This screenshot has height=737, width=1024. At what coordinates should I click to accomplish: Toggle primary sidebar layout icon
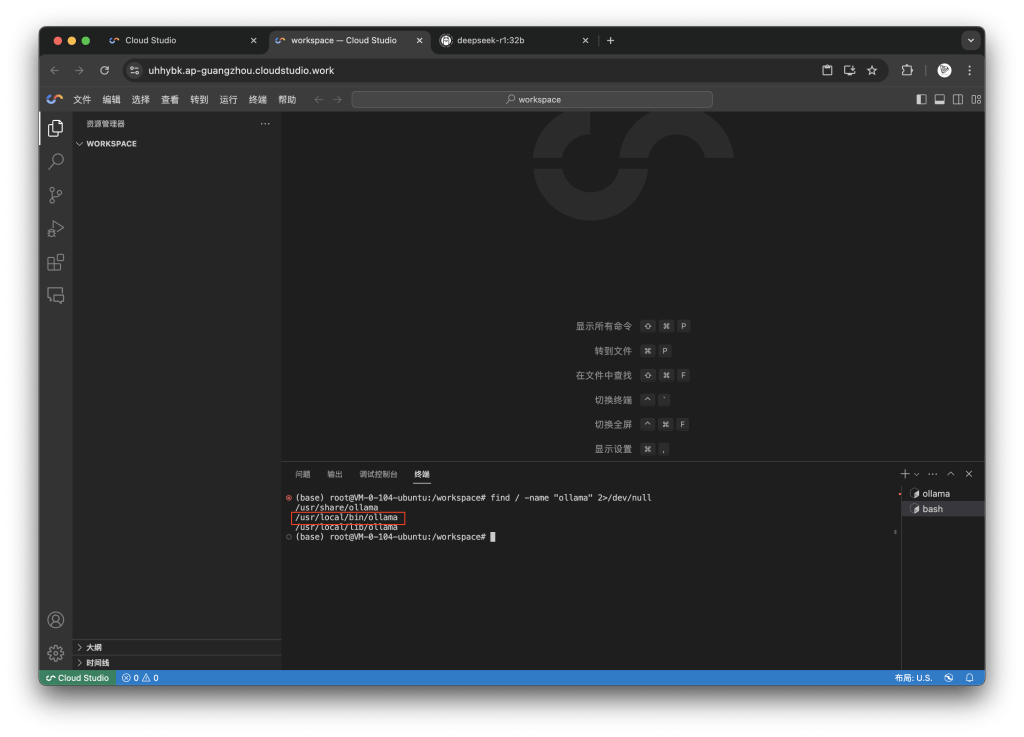(921, 99)
